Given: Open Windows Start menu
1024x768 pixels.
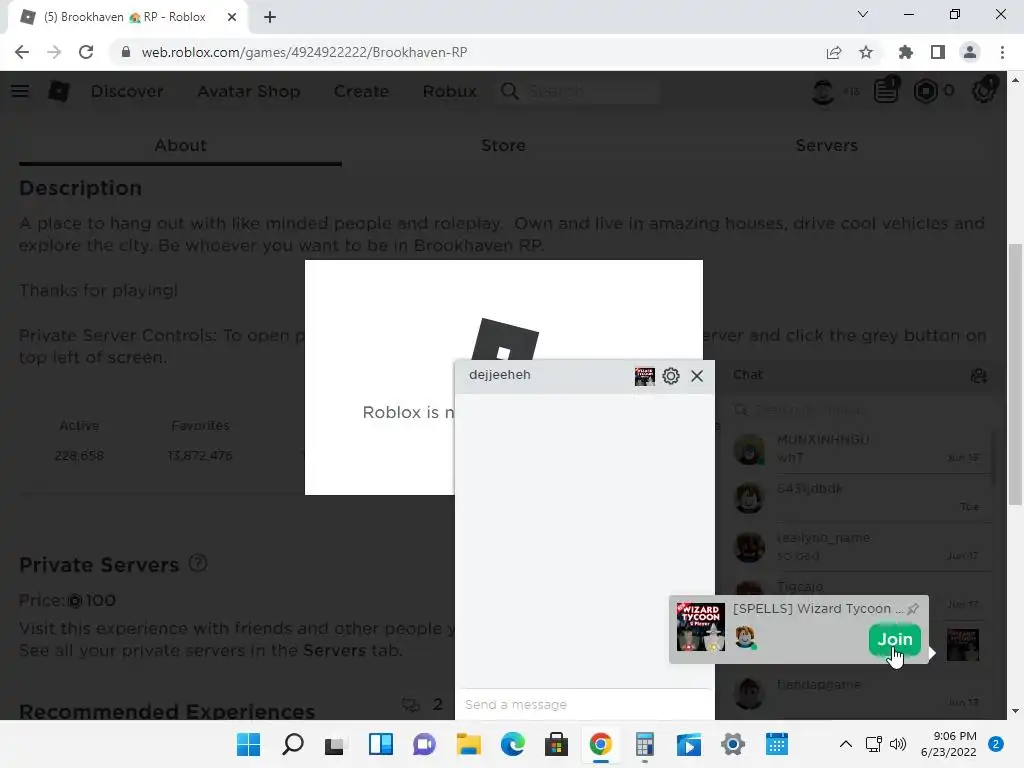Looking at the screenshot, I should pyautogui.click(x=248, y=744).
